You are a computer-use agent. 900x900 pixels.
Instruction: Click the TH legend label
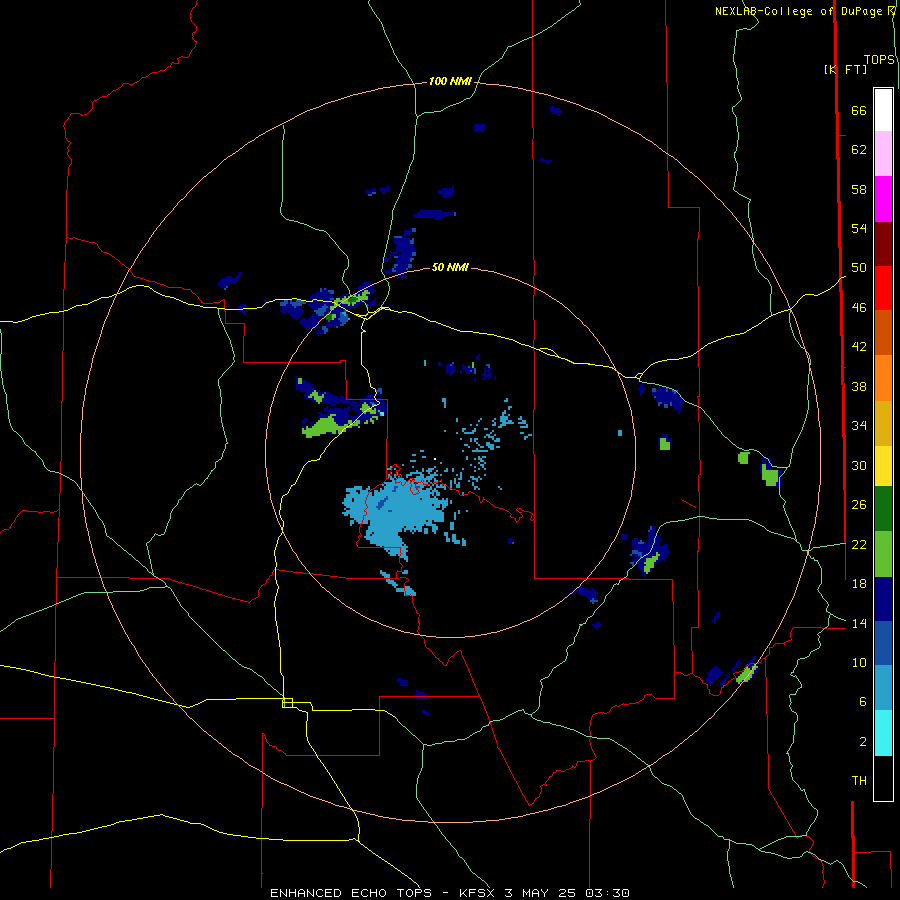859,780
